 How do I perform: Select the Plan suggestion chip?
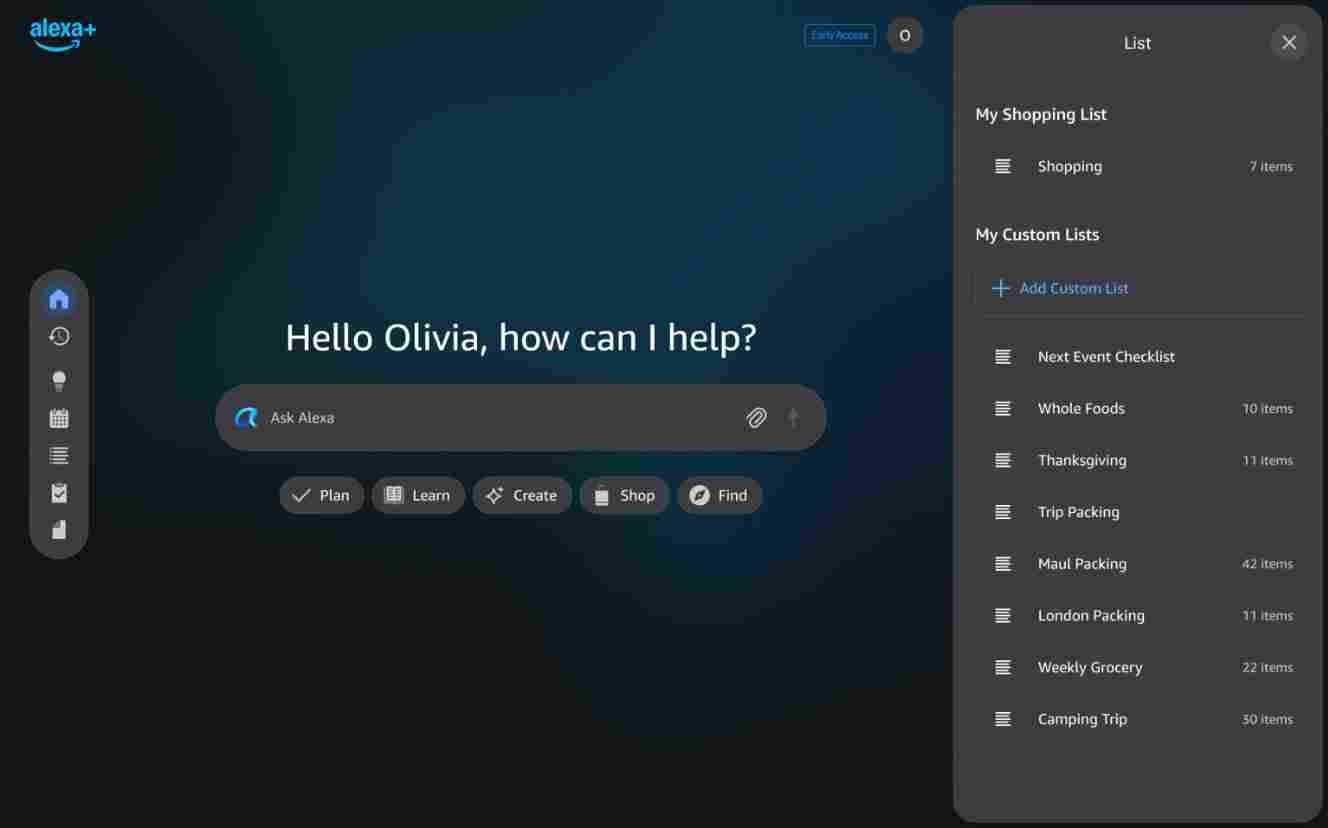(x=321, y=496)
